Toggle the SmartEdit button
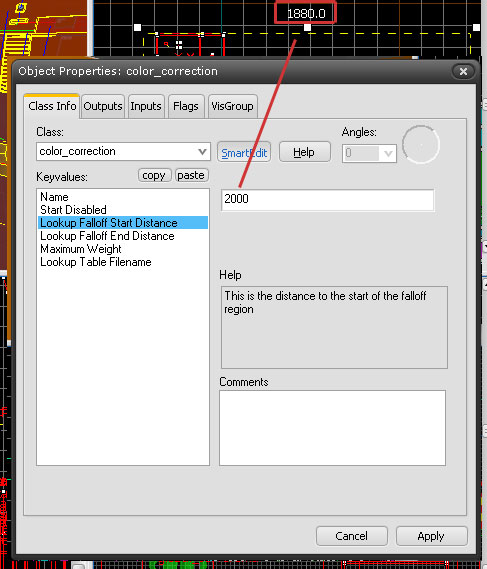The width and height of the screenshot is (487, 569). tap(244, 152)
